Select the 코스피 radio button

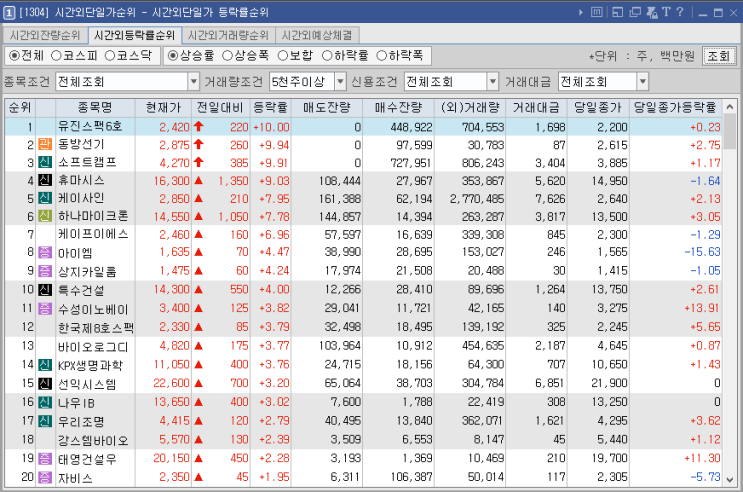[x=56, y=56]
